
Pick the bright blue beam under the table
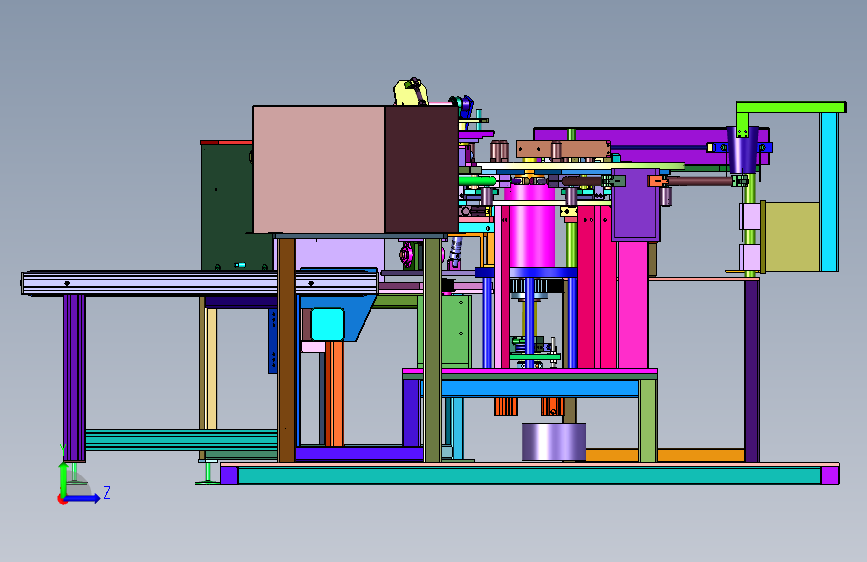540,388
